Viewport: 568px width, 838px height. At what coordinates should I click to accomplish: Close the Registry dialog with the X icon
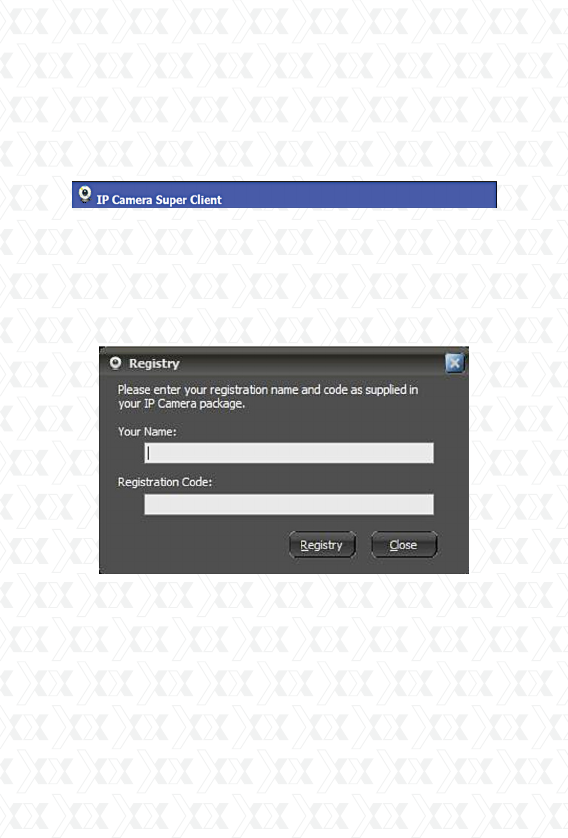coord(455,363)
